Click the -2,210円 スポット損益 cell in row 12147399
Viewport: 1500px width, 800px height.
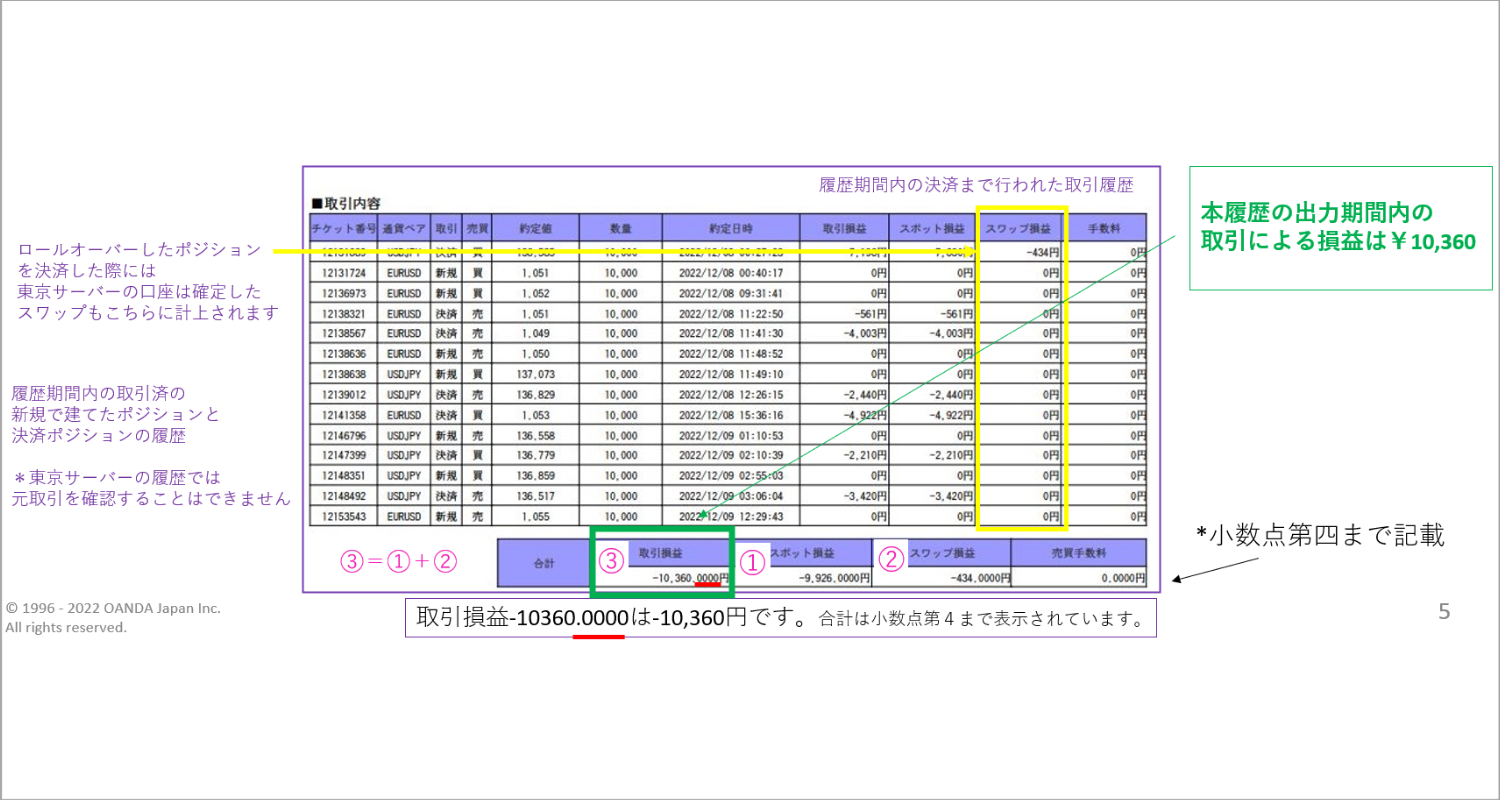pyautogui.click(x=932, y=455)
